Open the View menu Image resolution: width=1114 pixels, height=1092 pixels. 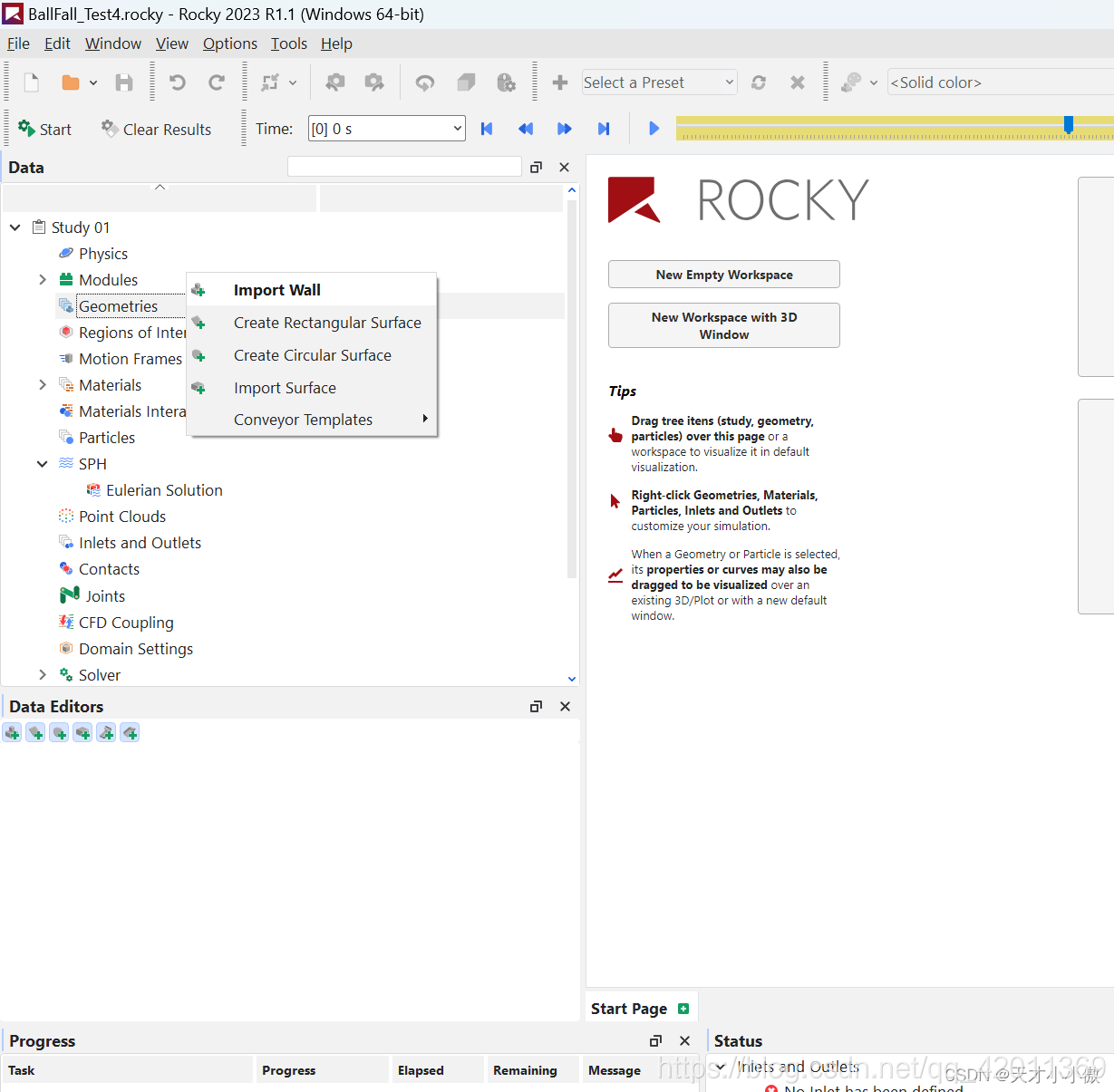pyautogui.click(x=172, y=43)
